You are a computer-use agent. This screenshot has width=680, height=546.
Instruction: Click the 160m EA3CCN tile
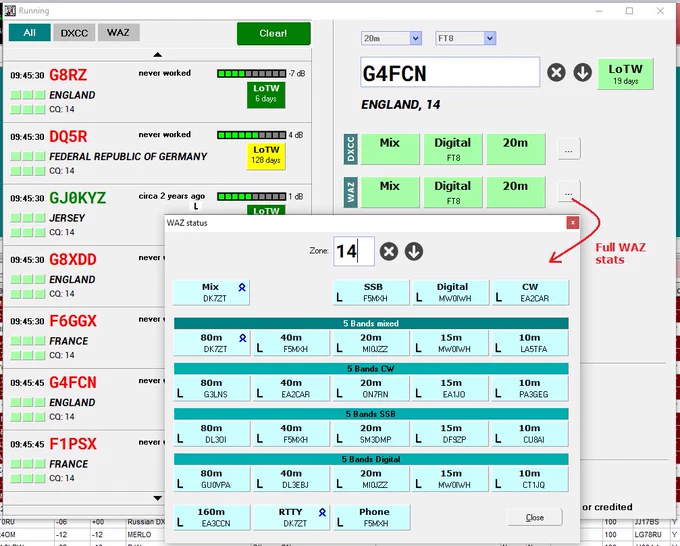pyautogui.click(x=212, y=517)
